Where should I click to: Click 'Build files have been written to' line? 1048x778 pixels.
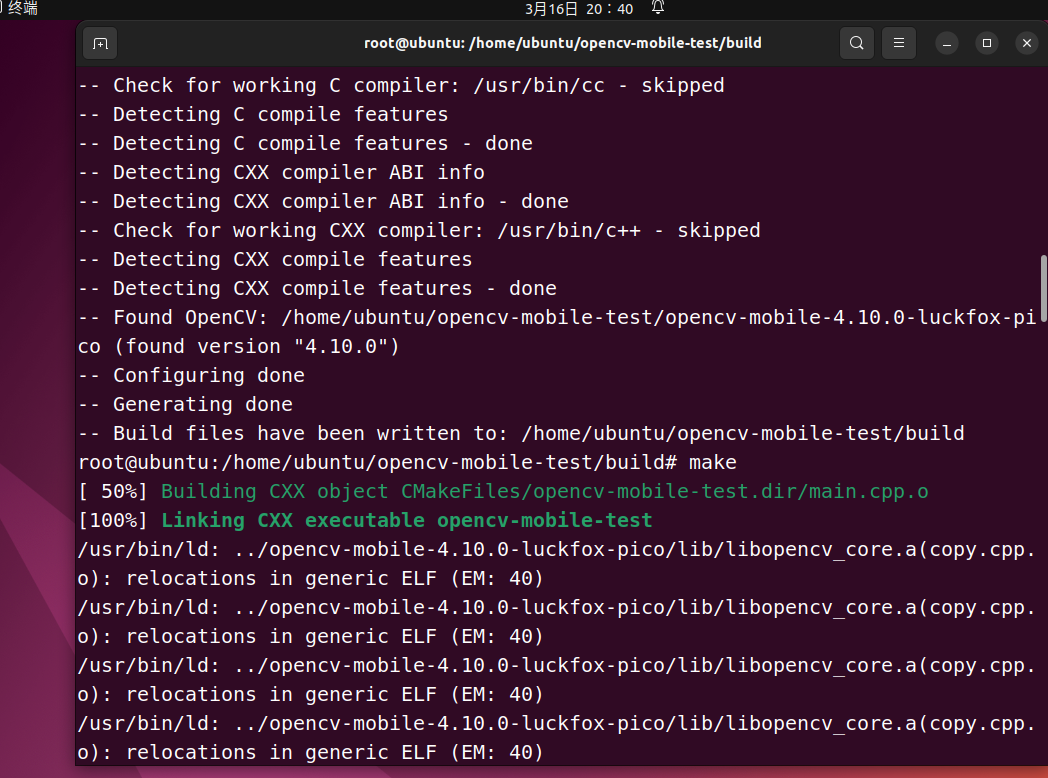pyautogui.click(x=521, y=434)
